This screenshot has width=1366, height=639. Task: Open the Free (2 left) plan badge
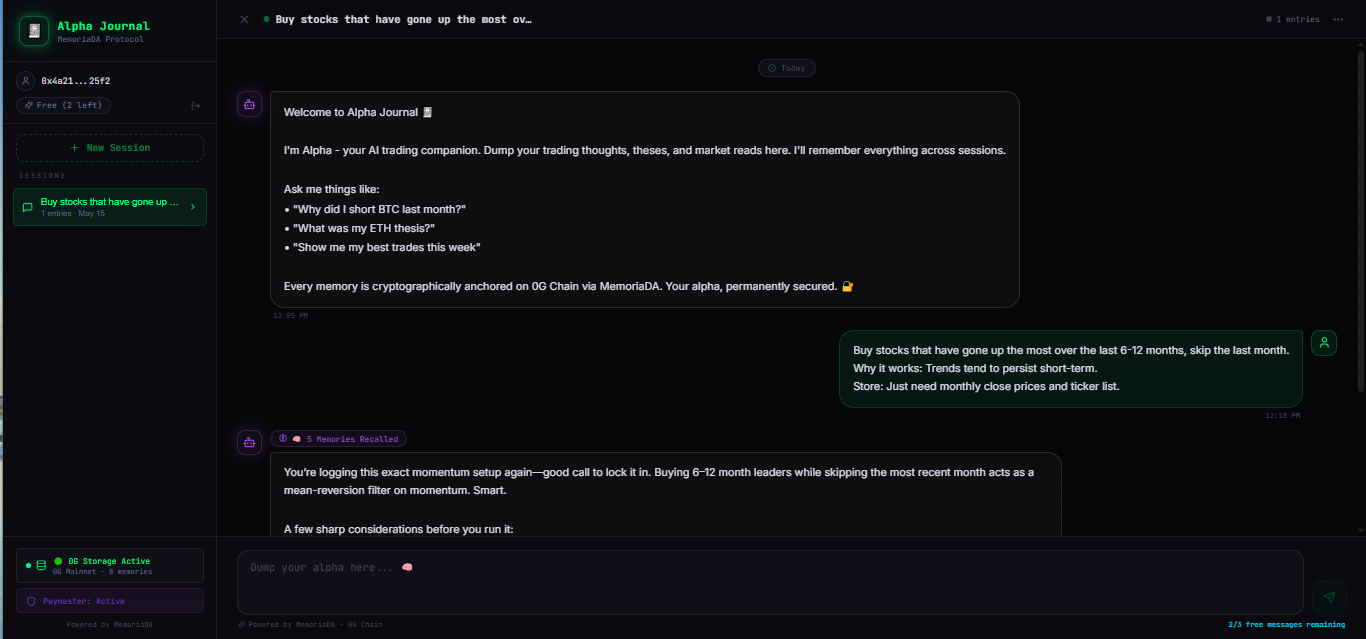tap(63, 105)
